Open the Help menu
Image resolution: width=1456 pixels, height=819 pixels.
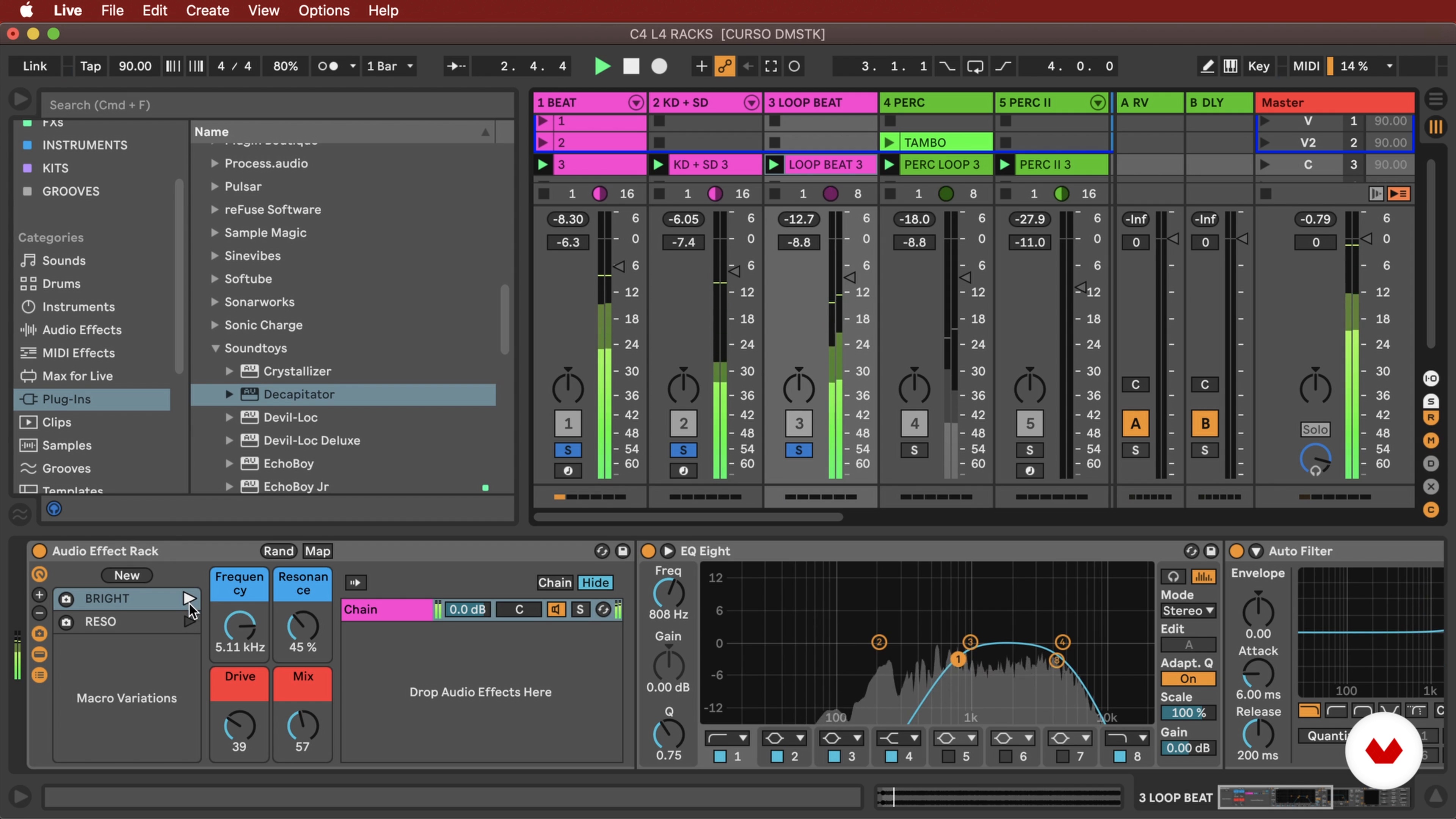click(x=383, y=10)
